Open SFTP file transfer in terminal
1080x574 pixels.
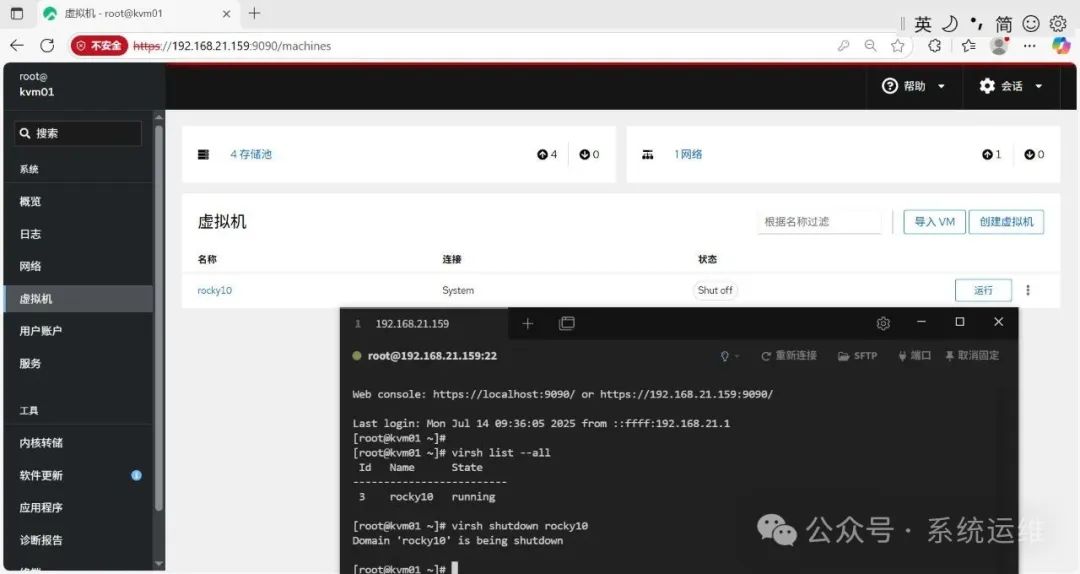[857, 355]
